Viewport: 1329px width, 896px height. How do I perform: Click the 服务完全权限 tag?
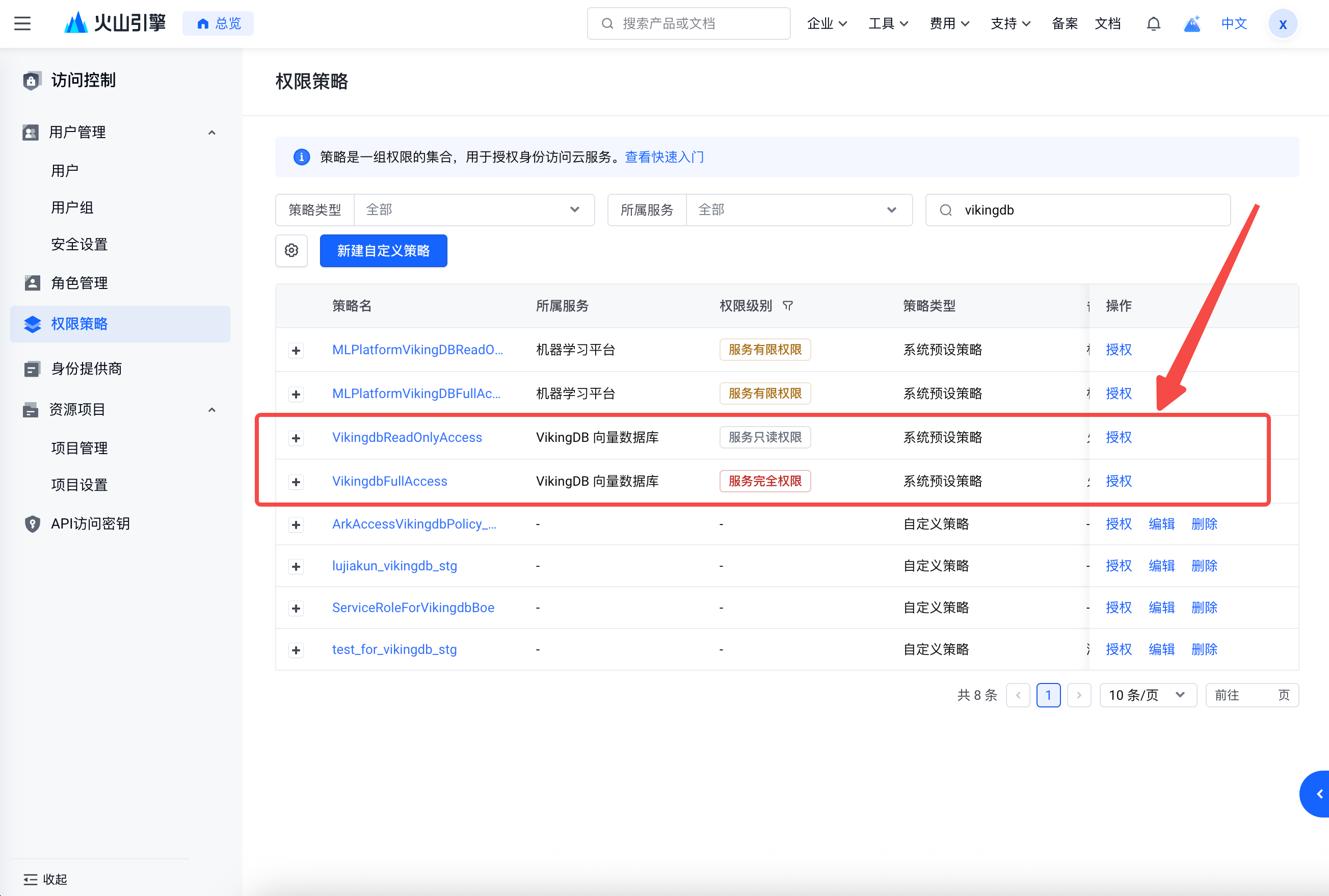(x=765, y=481)
